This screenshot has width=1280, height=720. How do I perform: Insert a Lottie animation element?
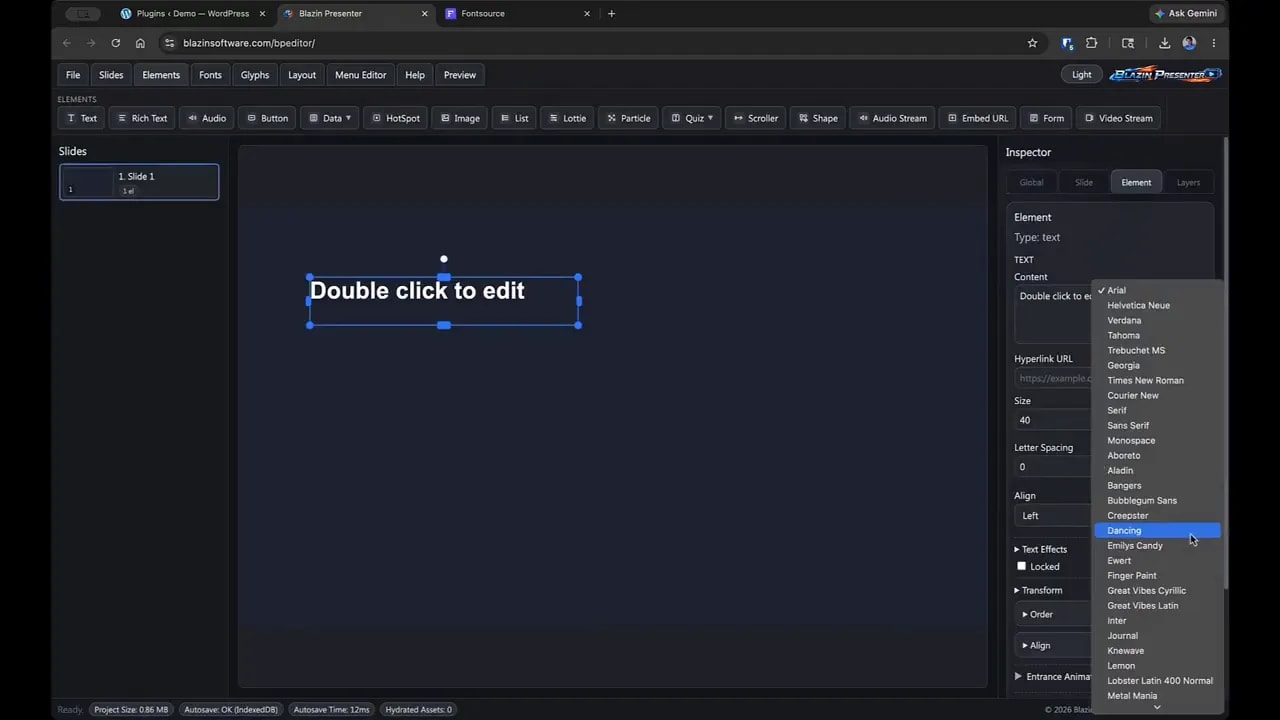coord(567,118)
